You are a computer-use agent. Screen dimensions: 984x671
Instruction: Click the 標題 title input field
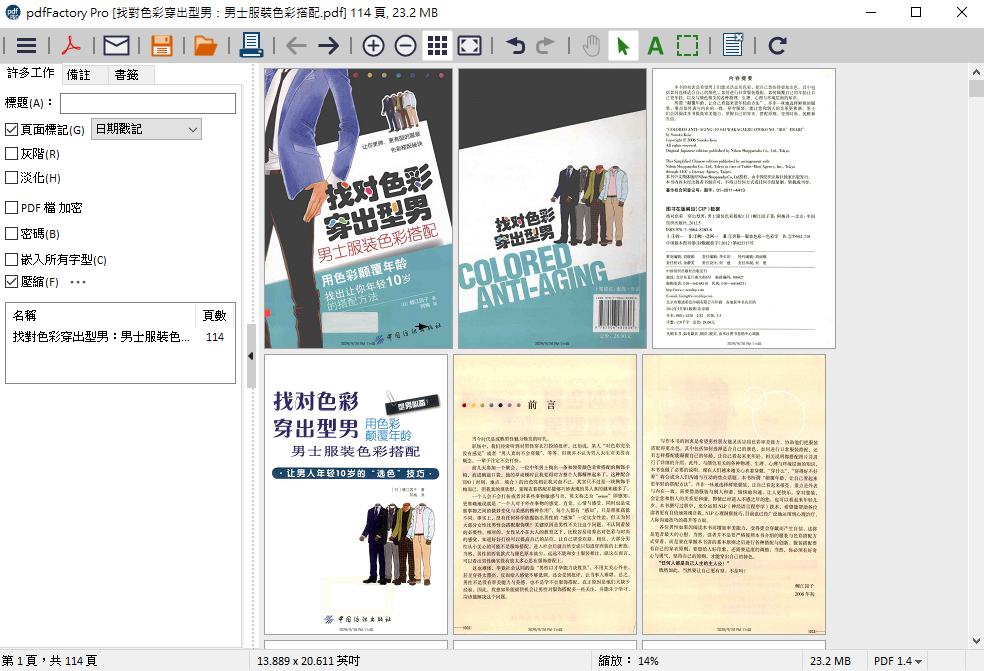tap(147, 103)
